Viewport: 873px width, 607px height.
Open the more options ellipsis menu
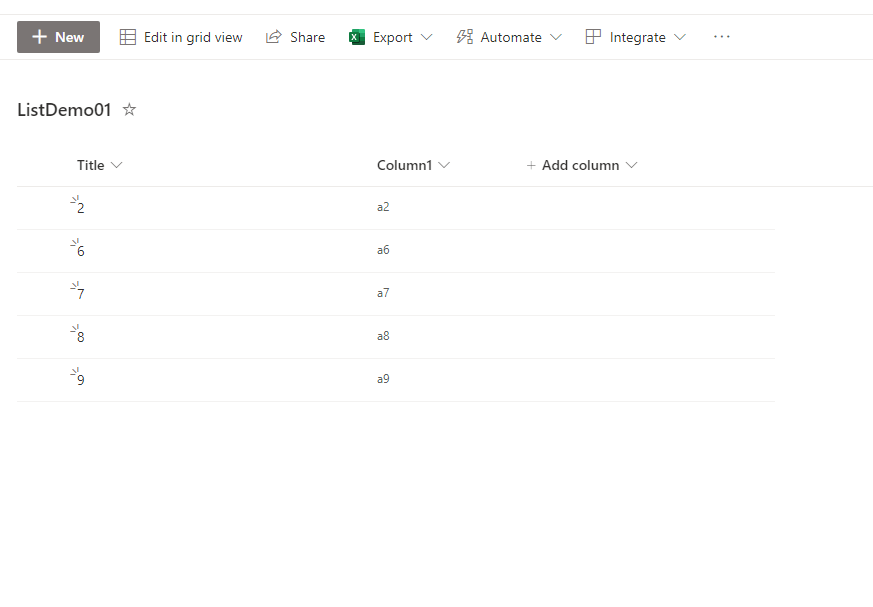(x=722, y=37)
